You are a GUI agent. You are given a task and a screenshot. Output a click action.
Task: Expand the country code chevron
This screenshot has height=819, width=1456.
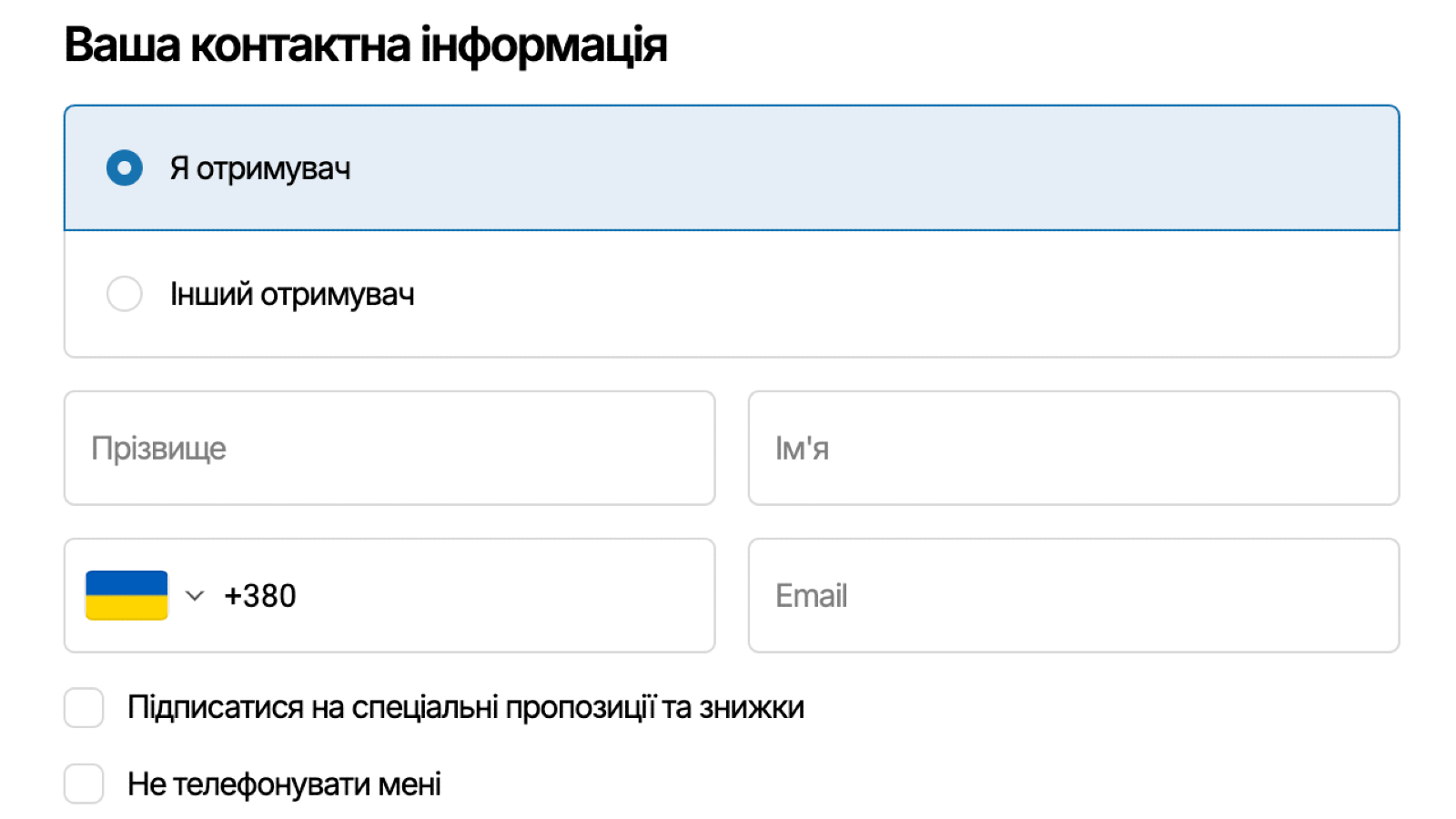(x=194, y=596)
